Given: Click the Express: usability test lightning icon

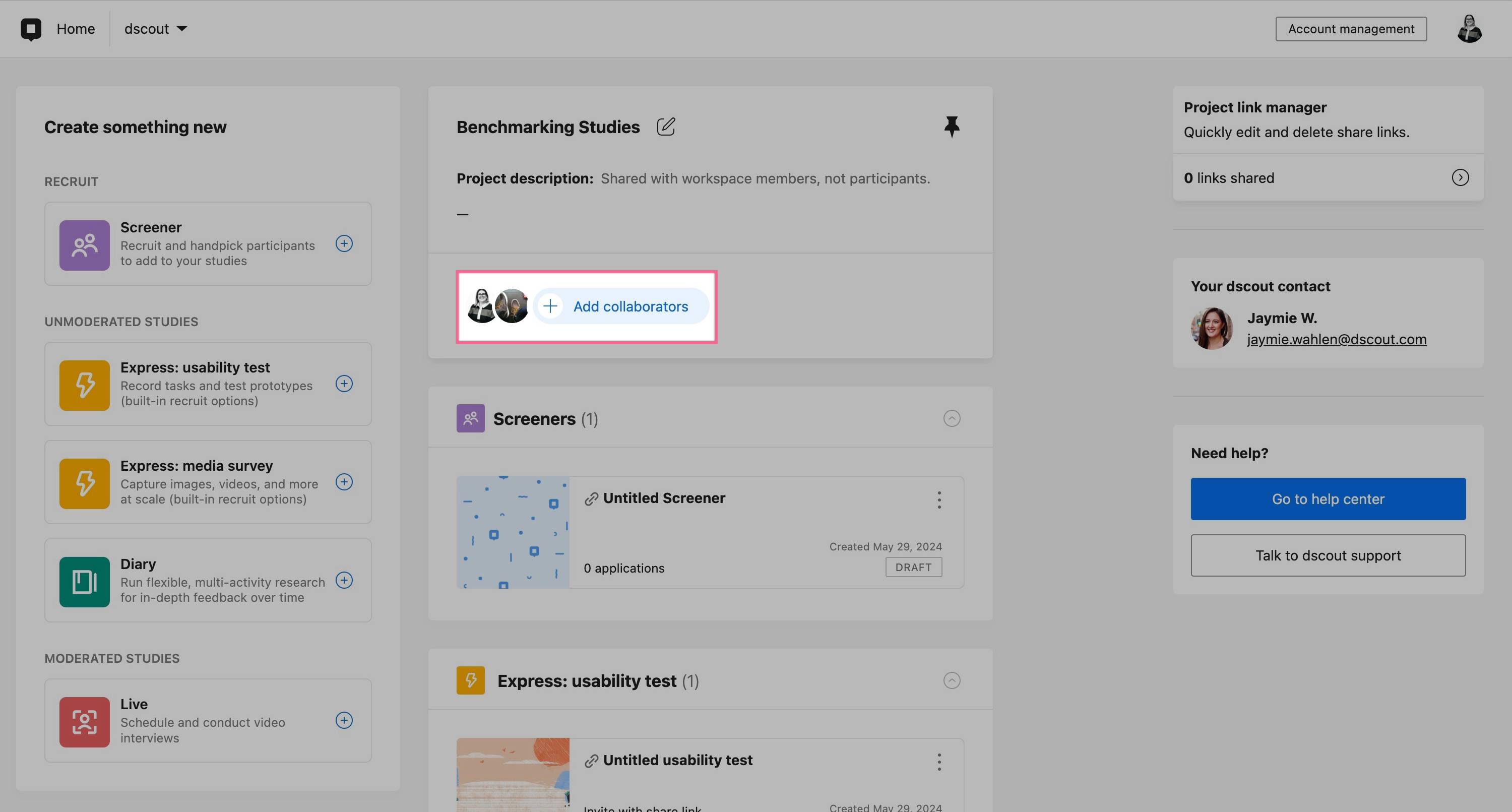Looking at the screenshot, I should [85, 385].
